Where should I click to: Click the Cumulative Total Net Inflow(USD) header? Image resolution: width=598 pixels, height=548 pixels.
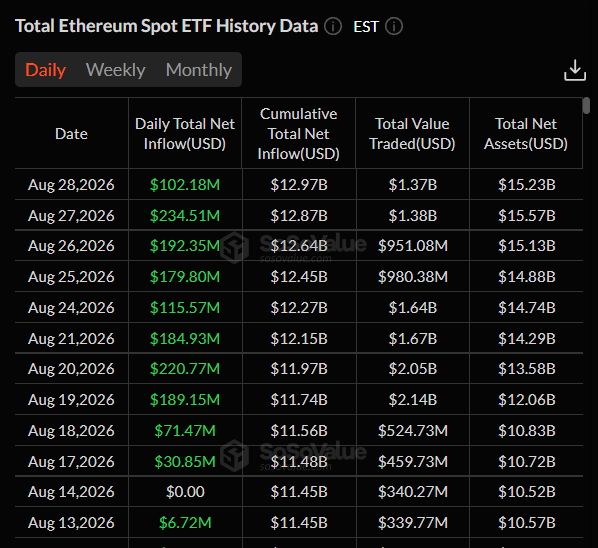click(x=299, y=134)
